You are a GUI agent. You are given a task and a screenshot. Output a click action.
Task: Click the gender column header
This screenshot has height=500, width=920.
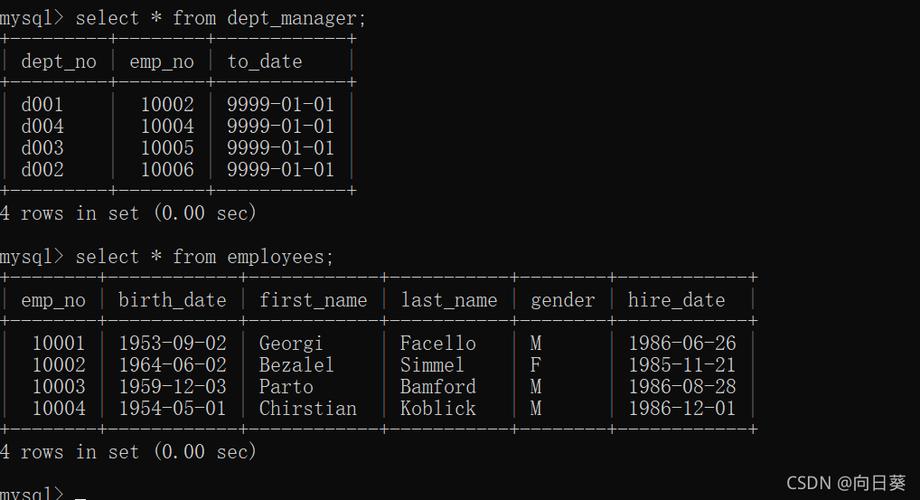[x=562, y=300]
